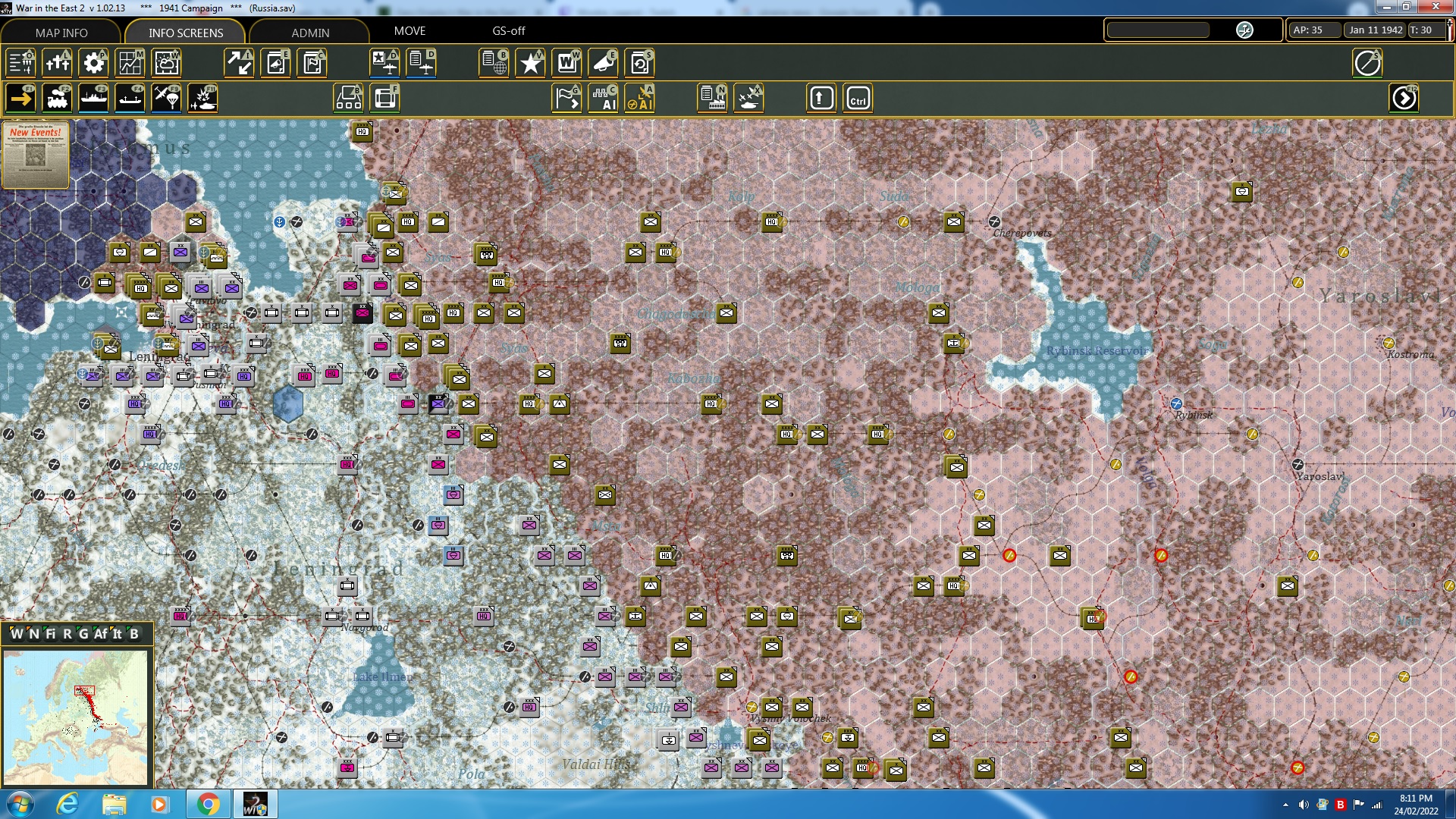This screenshot has height=819, width=1456.
Task: Toggle the Af filter button
Action: pyautogui.click(x=101, y=634)
